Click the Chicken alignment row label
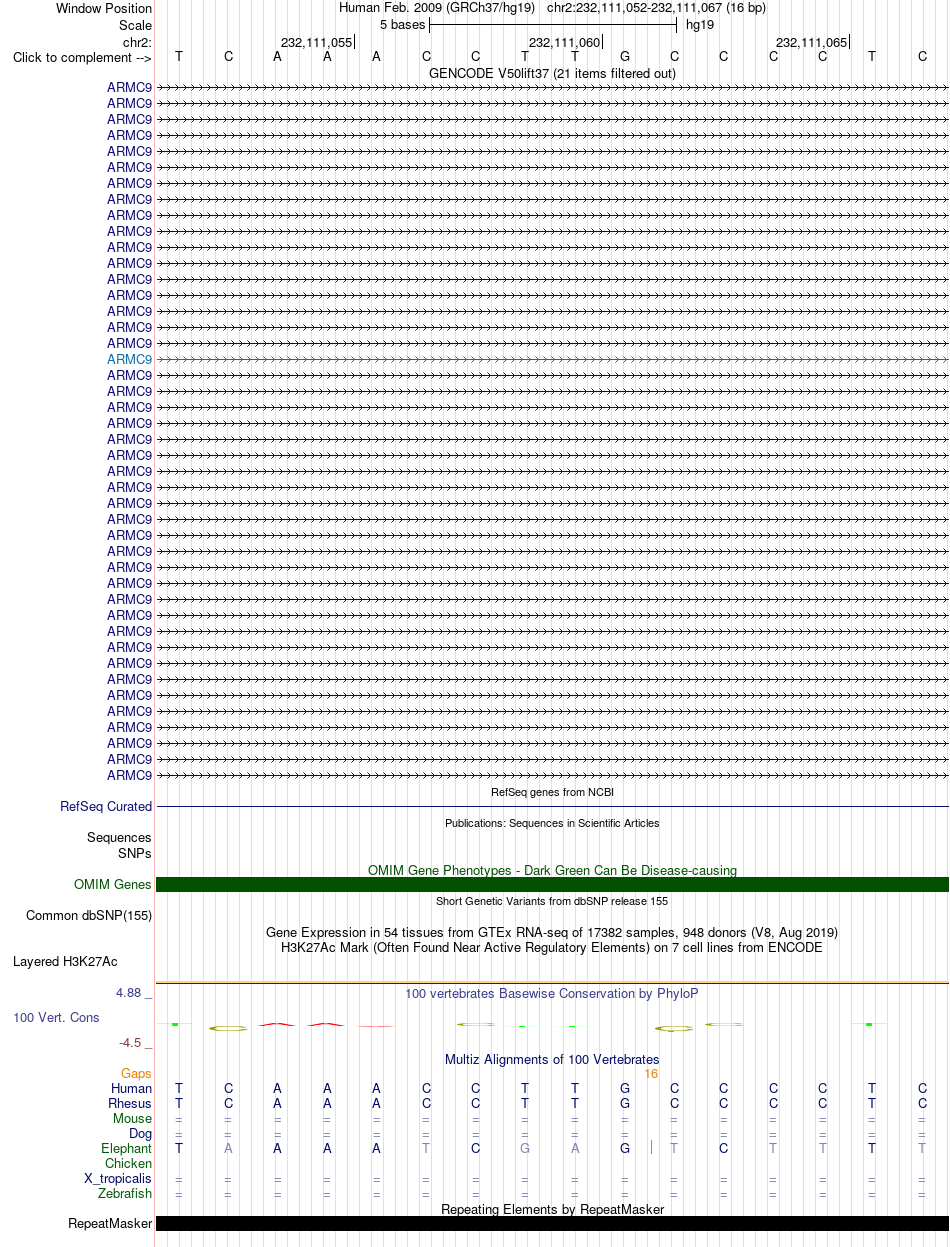Viewport: 950px width, 1247px height. point(128,1163)
